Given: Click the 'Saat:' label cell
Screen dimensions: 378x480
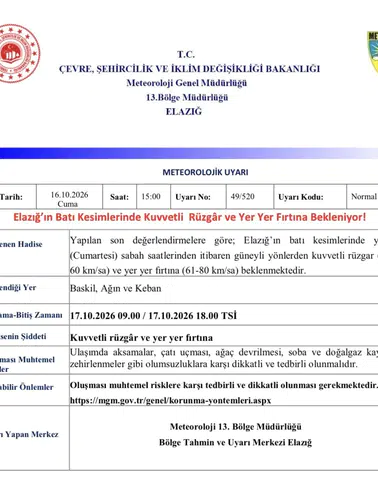Looking at the screenshot, I should click(119, 197).
